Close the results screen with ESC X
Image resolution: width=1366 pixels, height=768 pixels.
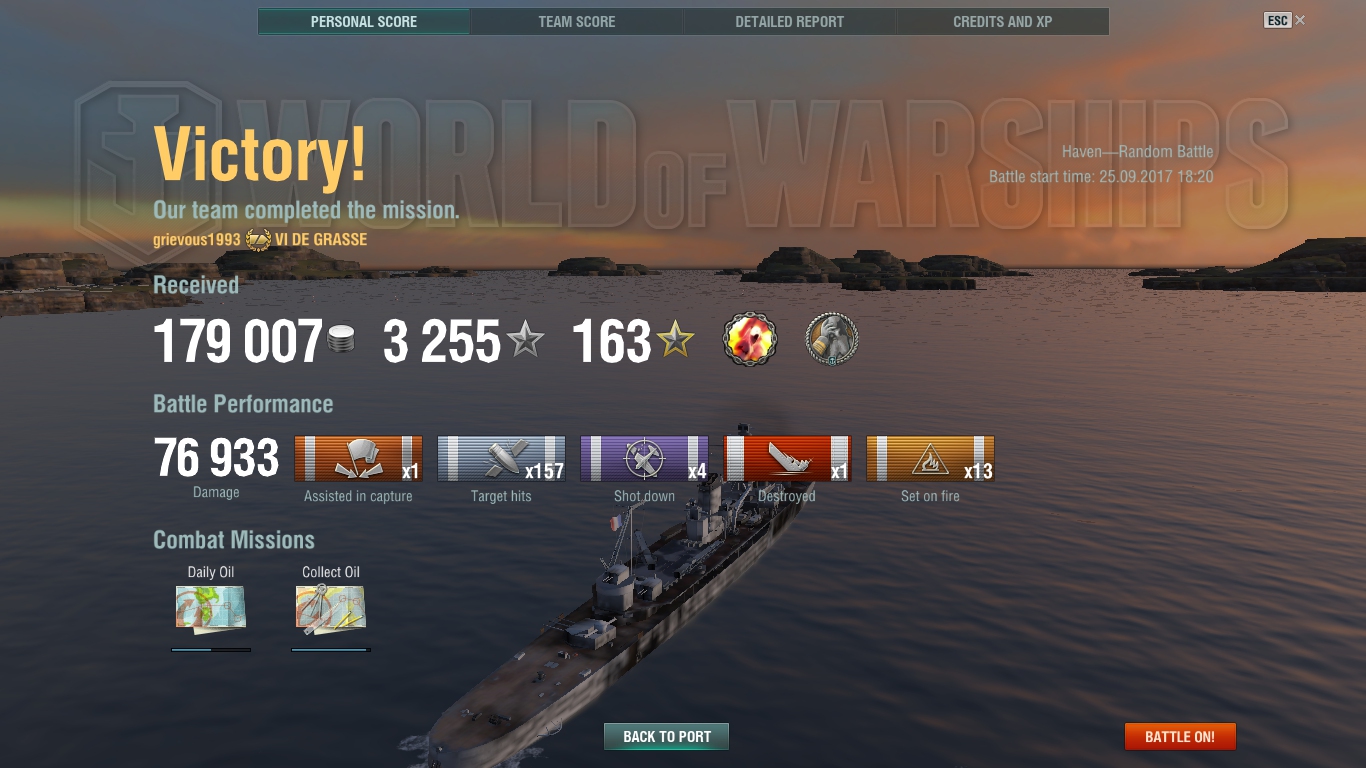tap(1285, 20)
